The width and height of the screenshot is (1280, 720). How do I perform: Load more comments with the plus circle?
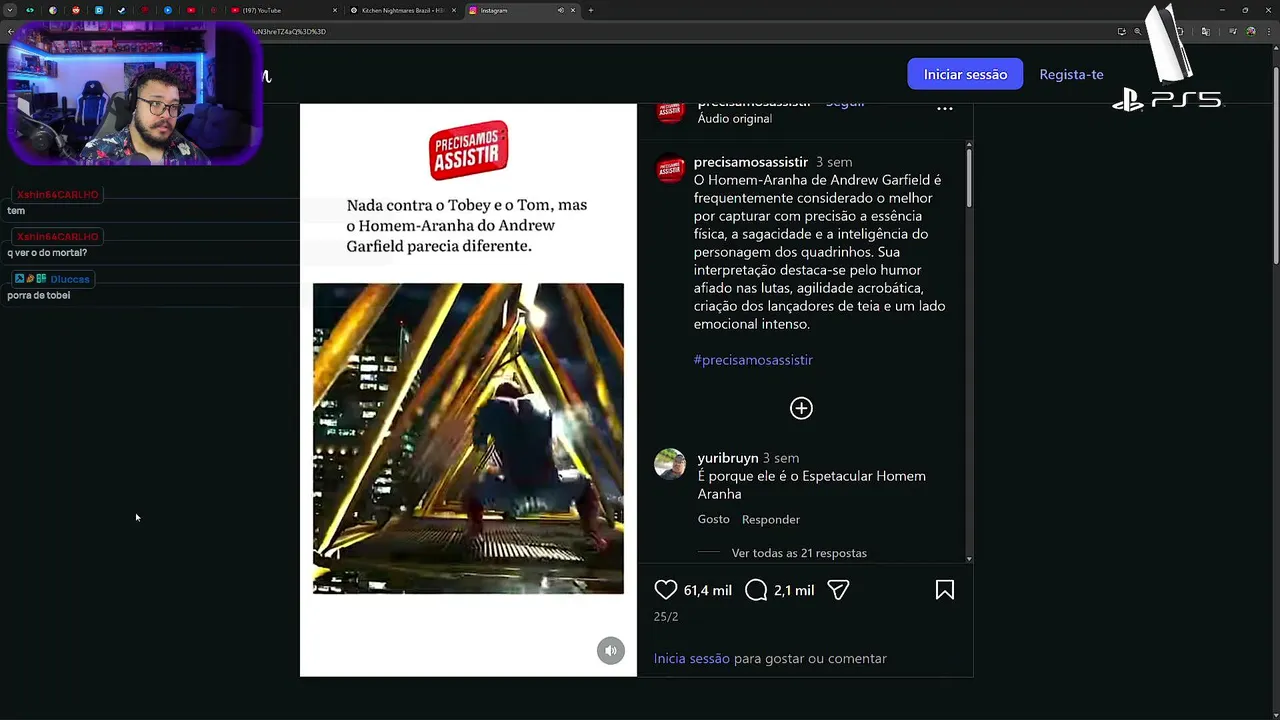point(801,408)
